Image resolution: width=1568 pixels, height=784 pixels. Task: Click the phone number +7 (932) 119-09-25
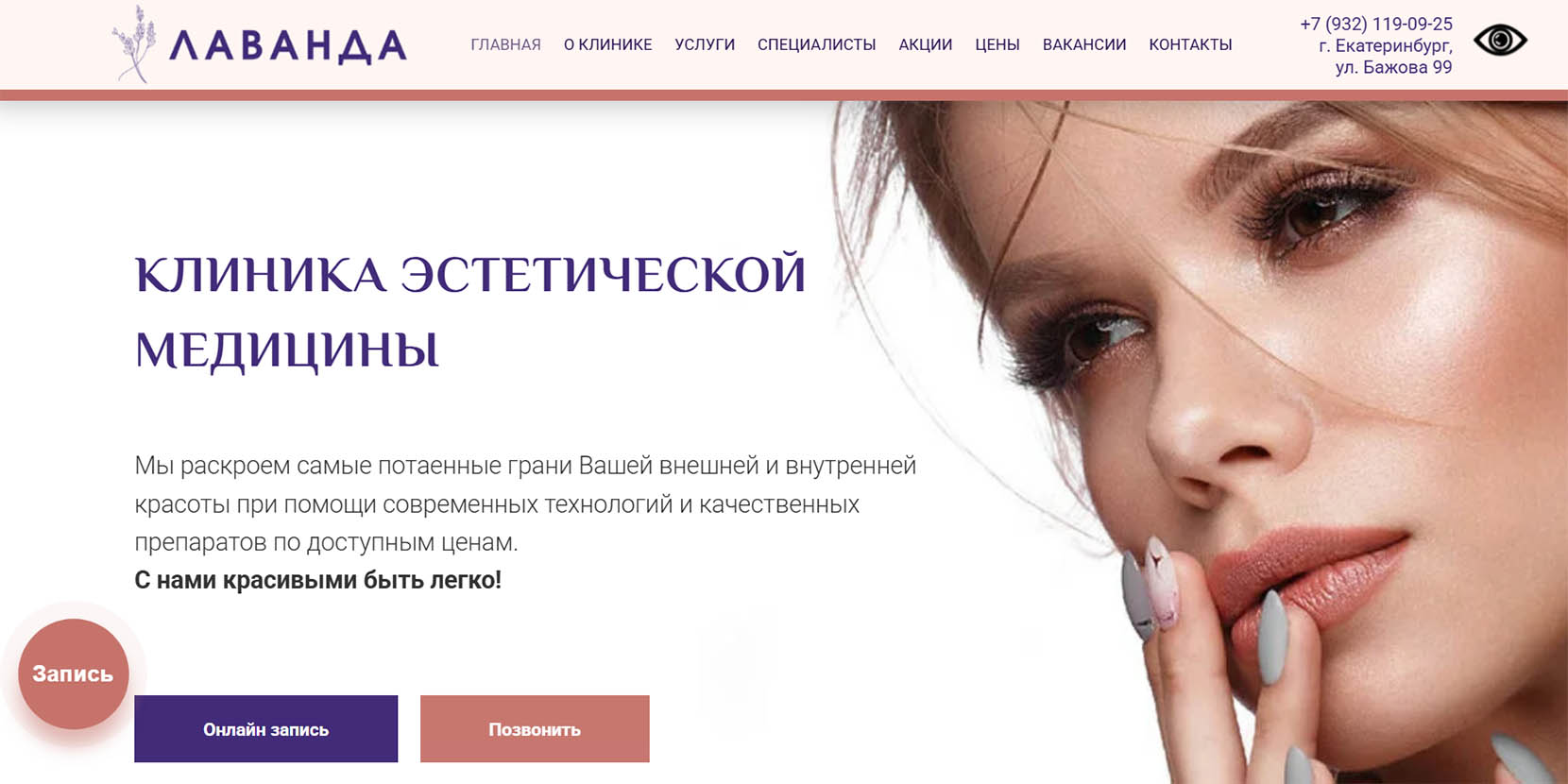click(x=1376, y=24)
